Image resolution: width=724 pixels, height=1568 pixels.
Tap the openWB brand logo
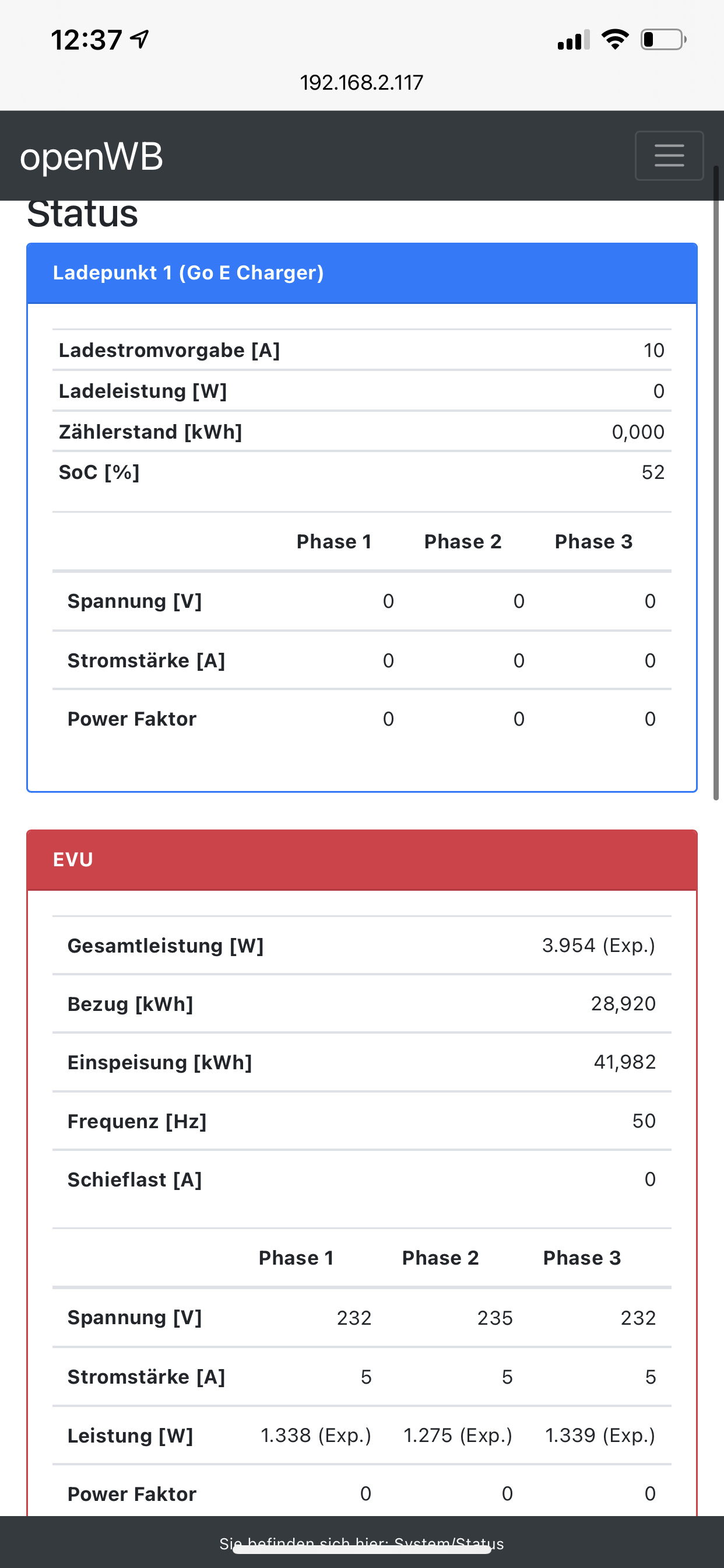[x=92, y=156]
